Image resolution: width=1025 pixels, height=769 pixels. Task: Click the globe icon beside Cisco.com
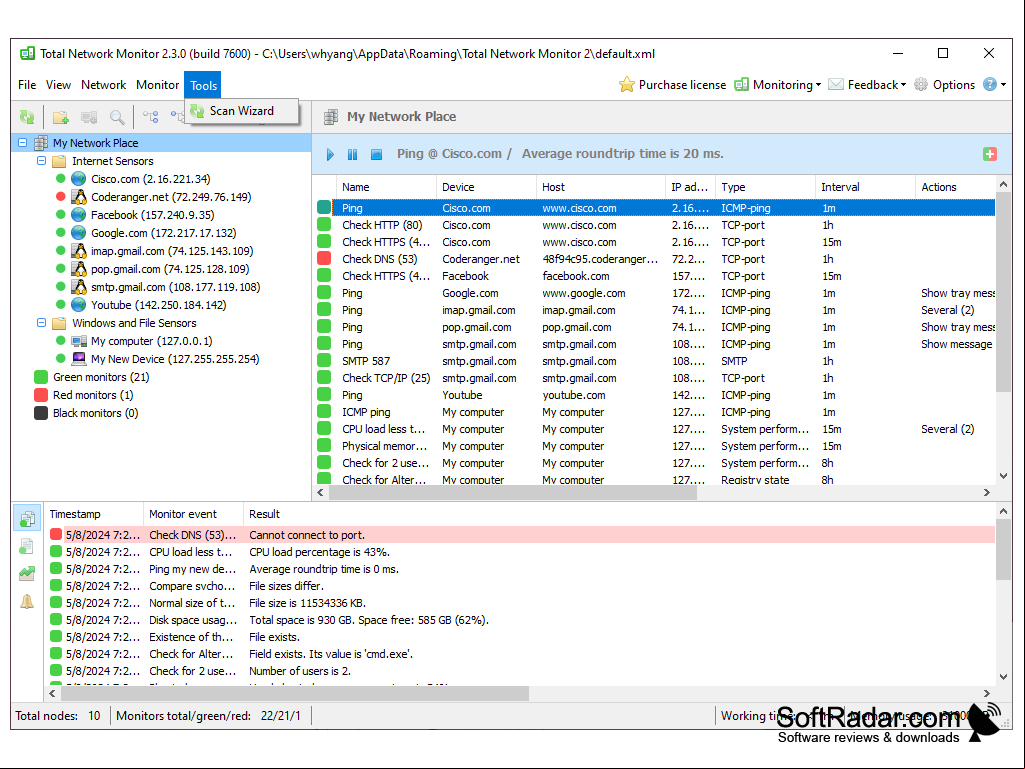click(78, 179)
